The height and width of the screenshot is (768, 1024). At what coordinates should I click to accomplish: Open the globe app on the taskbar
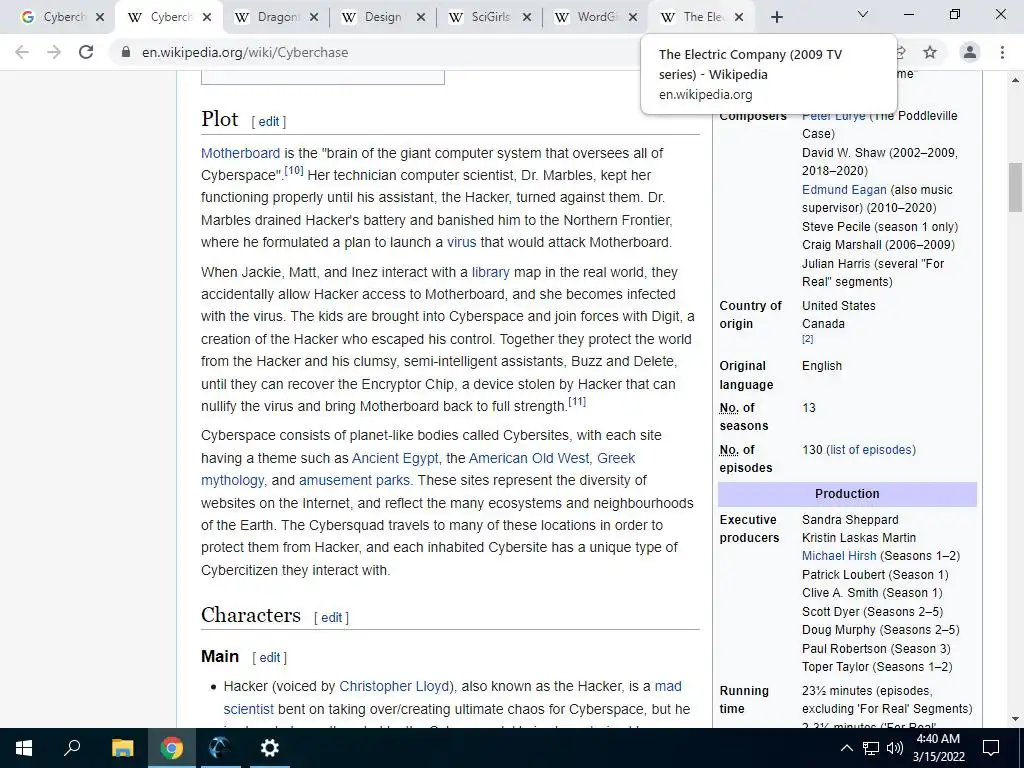tap(220, 748)
